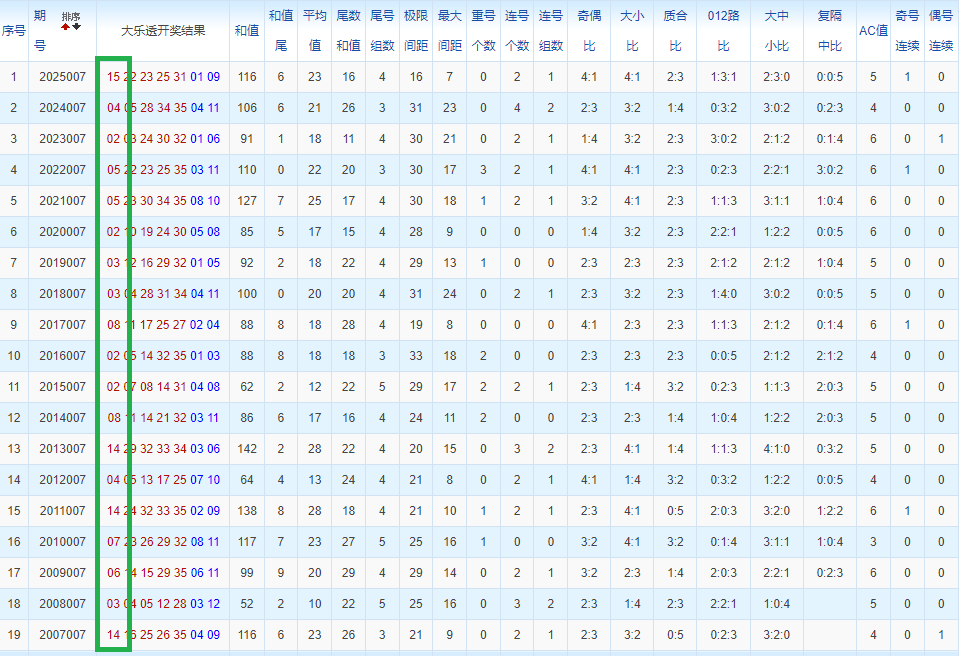Select the 和值尾 column header
Viewport: 964px width, 656px height.
[x=281, y=30]
